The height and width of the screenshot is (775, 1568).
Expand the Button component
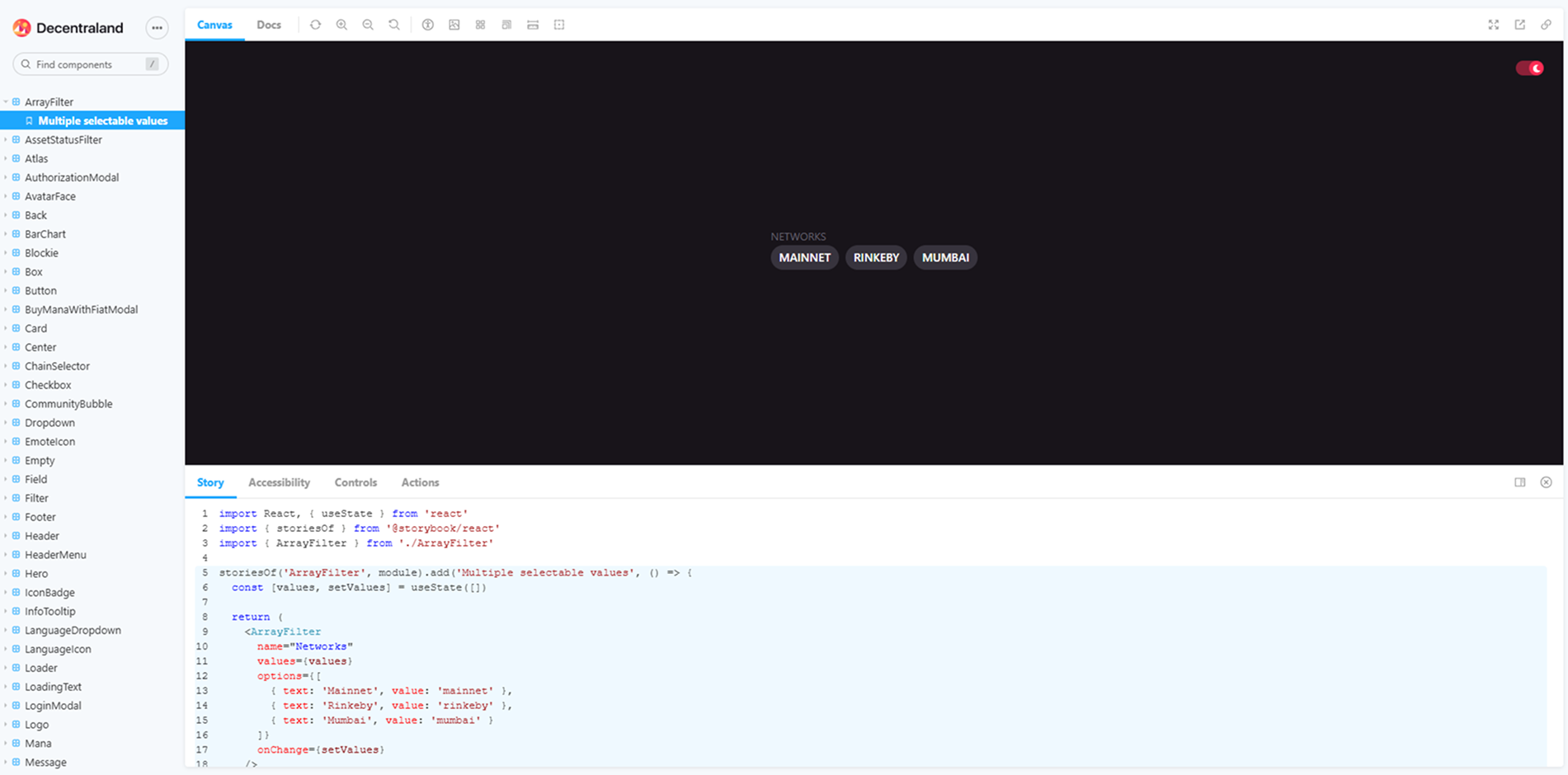pos(40,291)
